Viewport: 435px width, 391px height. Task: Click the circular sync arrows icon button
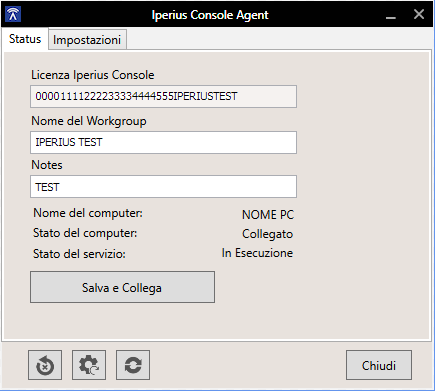133,365
